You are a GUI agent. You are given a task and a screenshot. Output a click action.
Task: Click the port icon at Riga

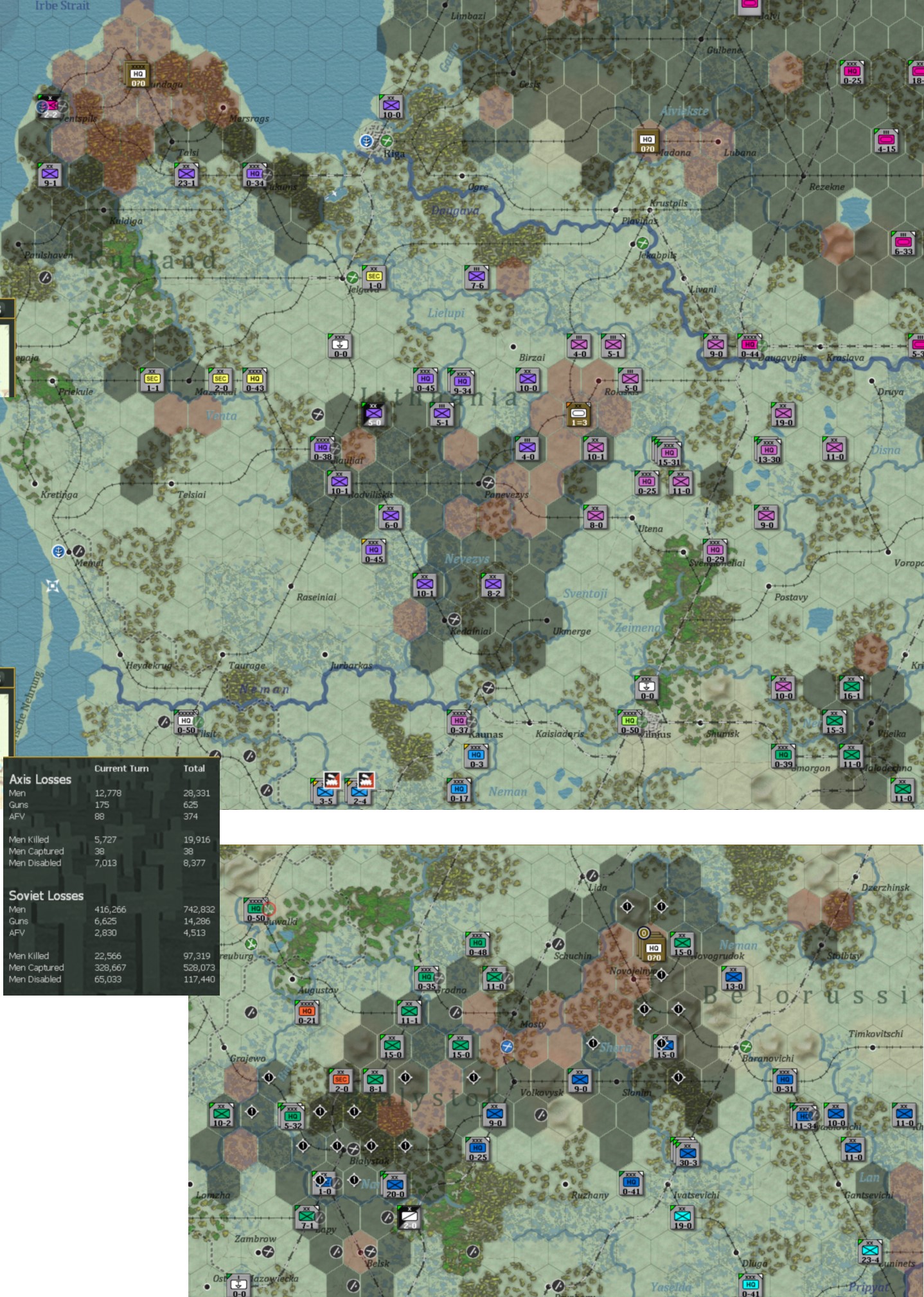[x=366, y=141]
